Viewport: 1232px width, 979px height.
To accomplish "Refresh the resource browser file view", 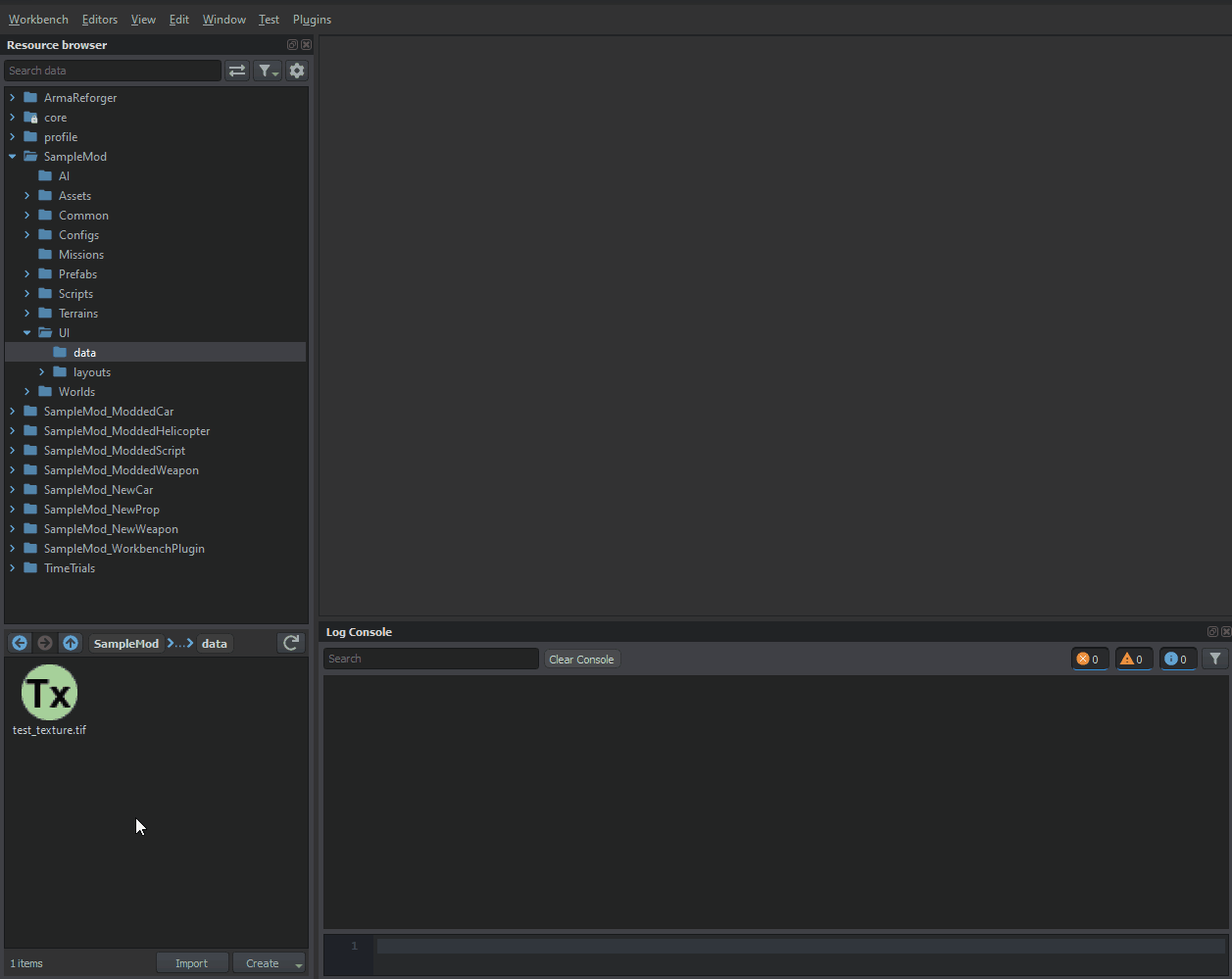I will [x=291, y=643].
